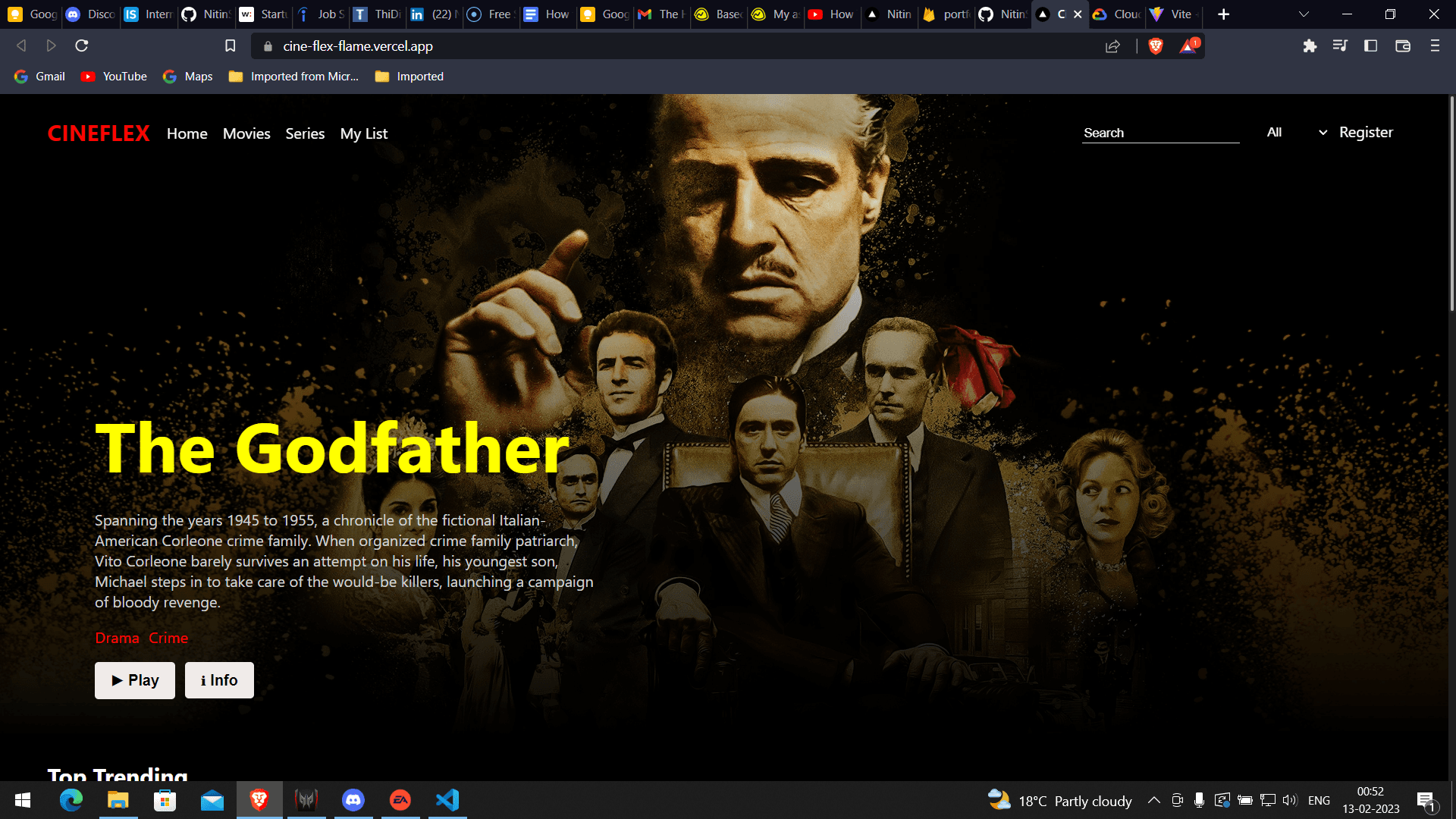Click the battery tray icon
This screenshot has width=1456, height=819.
point(1244,800)
